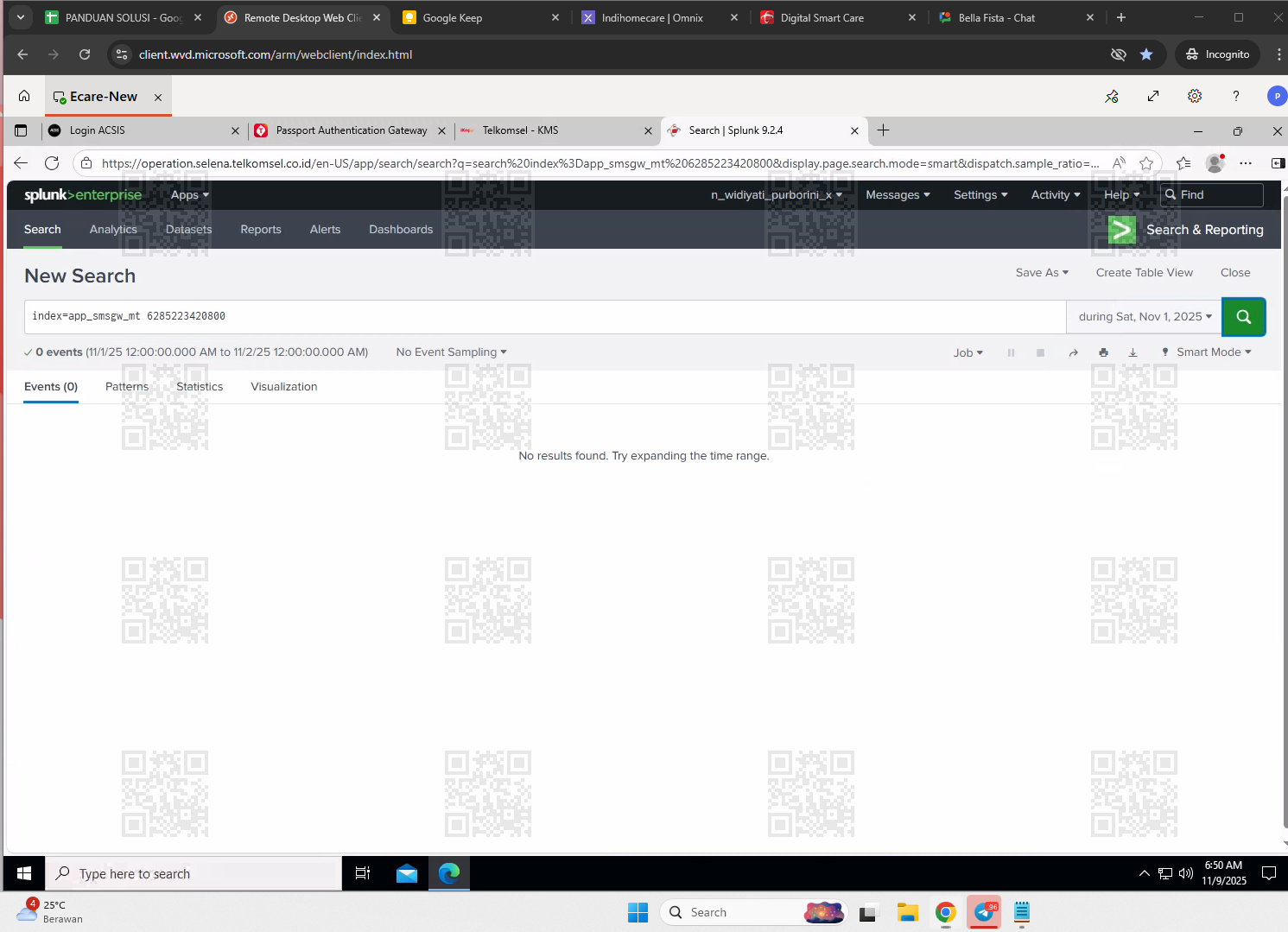Viewport: 1288px width, 932px height.
Task: Open Task View on remote taskbar
Action: click(363, 873)
